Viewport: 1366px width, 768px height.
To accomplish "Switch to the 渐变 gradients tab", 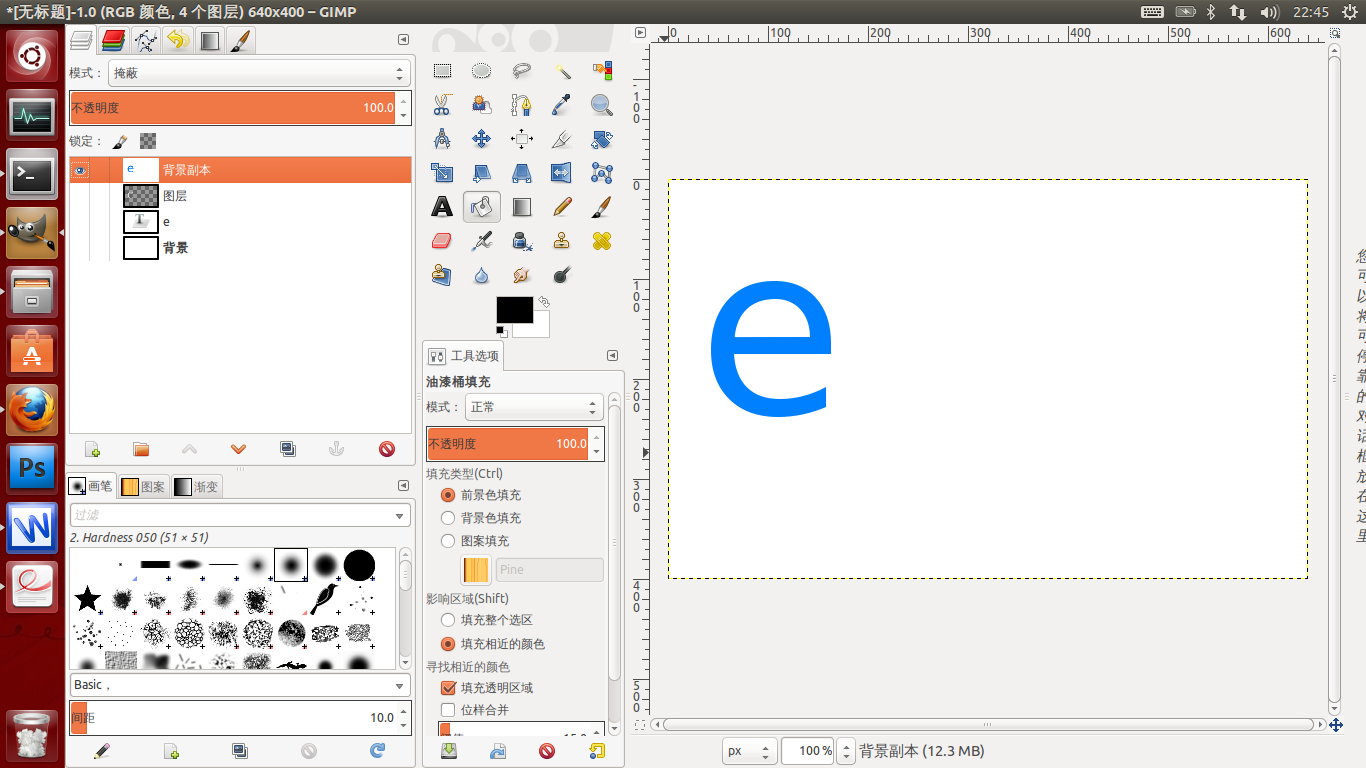I will [x=197, y=487].
